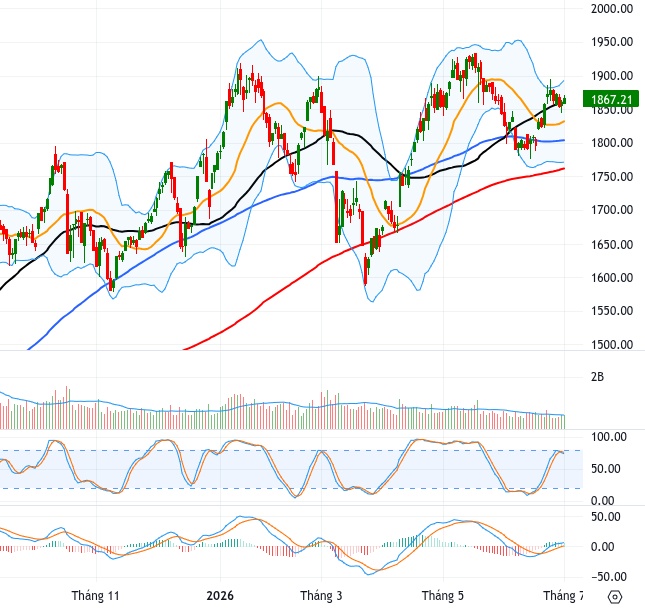Select the 1600.00 price axis label
The image size is (645, 609).
[x=612, y=277]
